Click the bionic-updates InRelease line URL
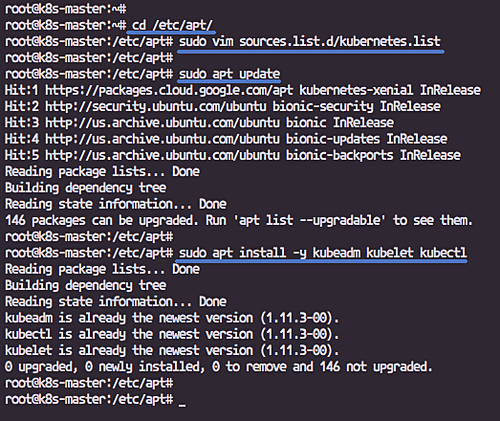 pyautogui.click(x=162, y=139)
